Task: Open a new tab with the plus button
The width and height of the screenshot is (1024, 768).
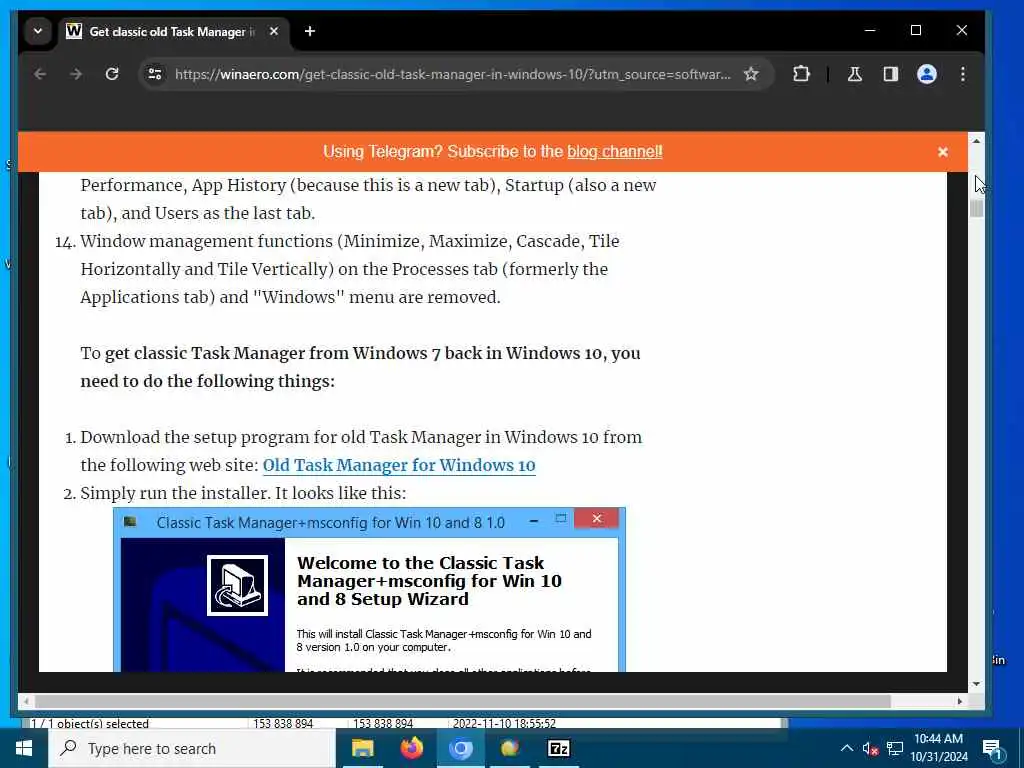Action: (310, 31)
